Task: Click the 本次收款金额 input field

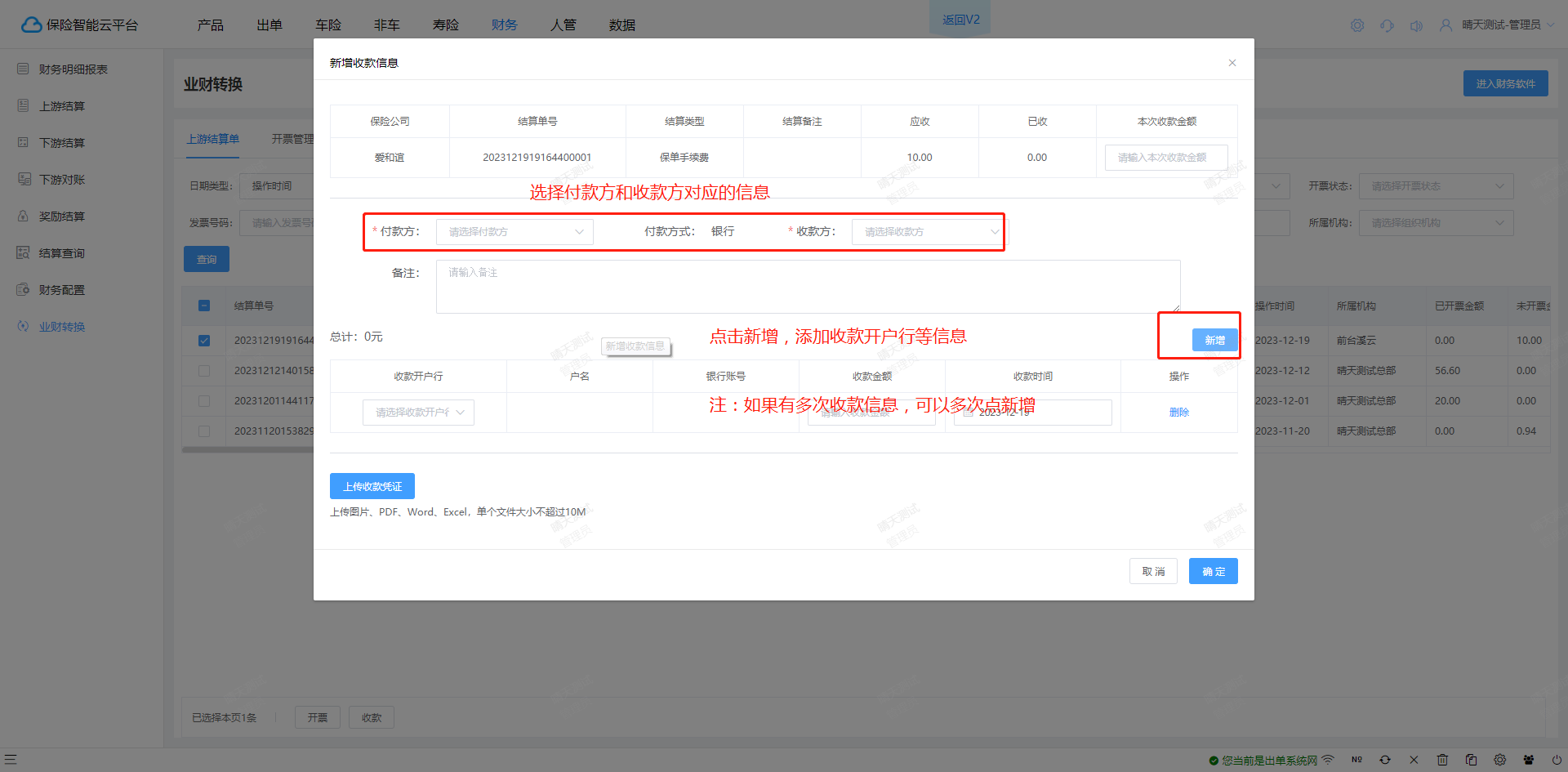Action: (x=1166, y=158)
